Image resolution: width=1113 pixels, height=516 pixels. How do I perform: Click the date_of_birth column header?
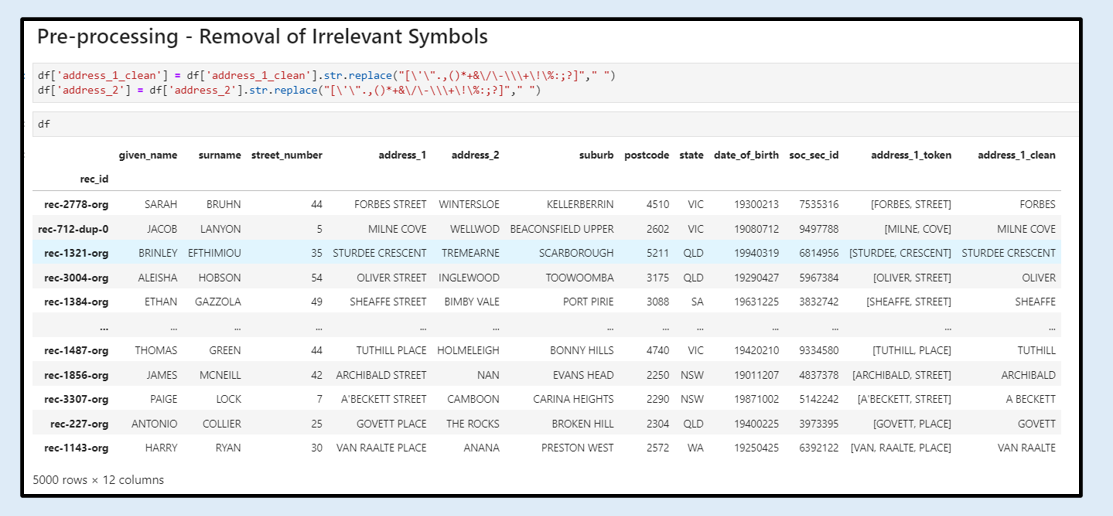[746, 155]
